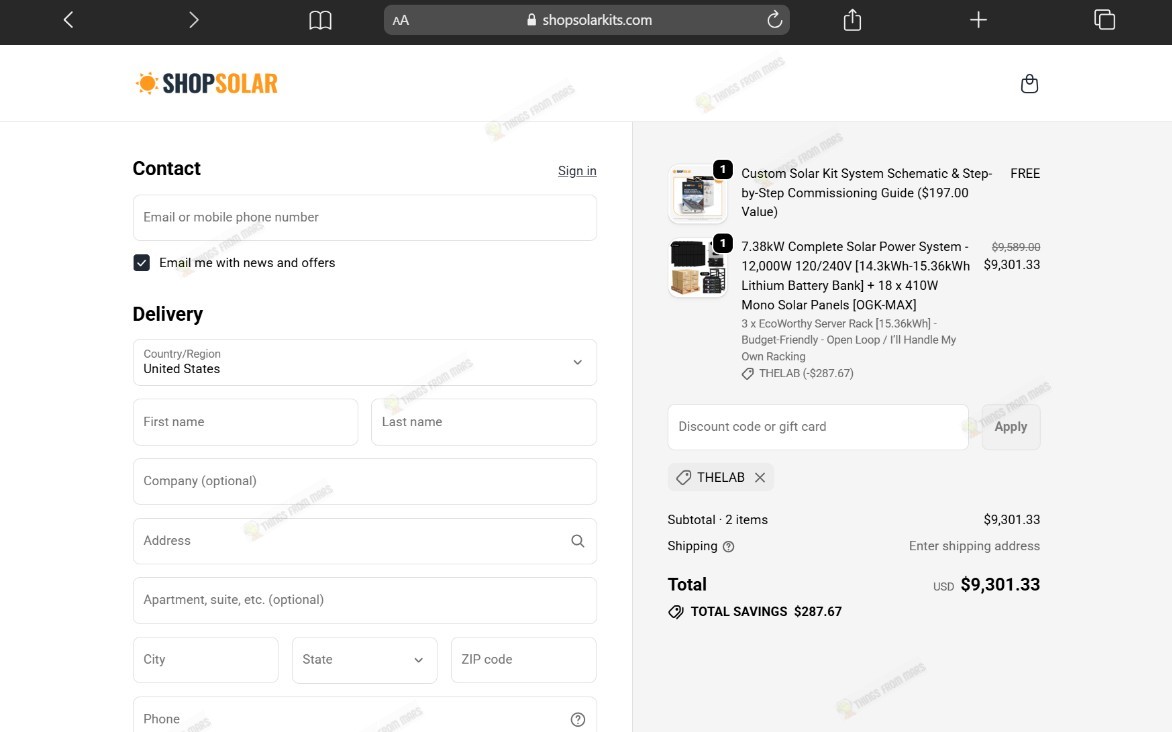Open Safari bookmarks book icon
This screenshot has width=1172, height=732.
coord(320,20)
